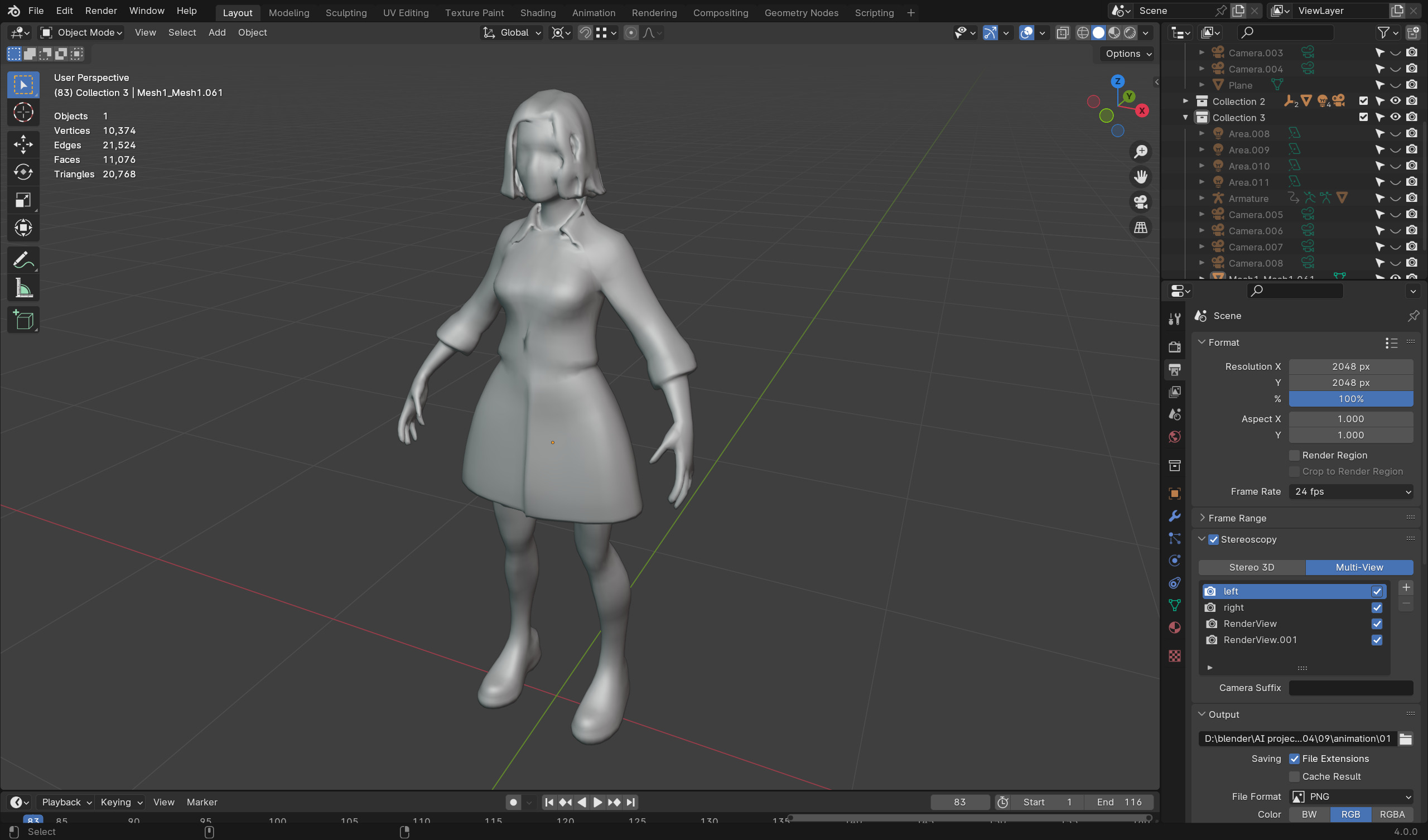The width and height of the screenshot is (1428, 840).
Task: Select Stereo 3D mode button
Action: 1251,567
